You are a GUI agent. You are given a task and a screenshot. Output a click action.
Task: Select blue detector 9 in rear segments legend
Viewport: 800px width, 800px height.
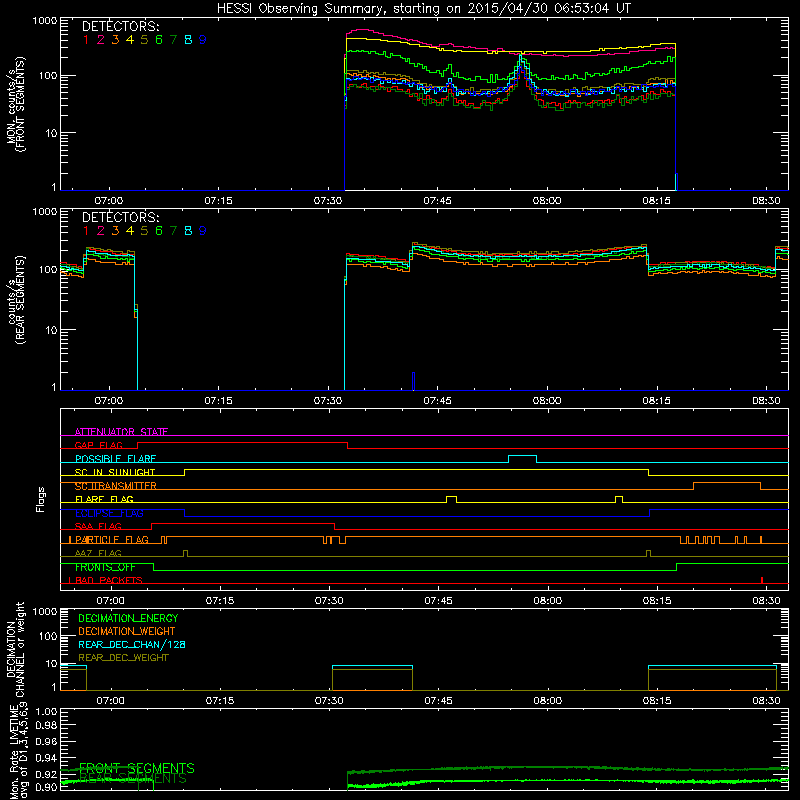(x=203, y=231)
